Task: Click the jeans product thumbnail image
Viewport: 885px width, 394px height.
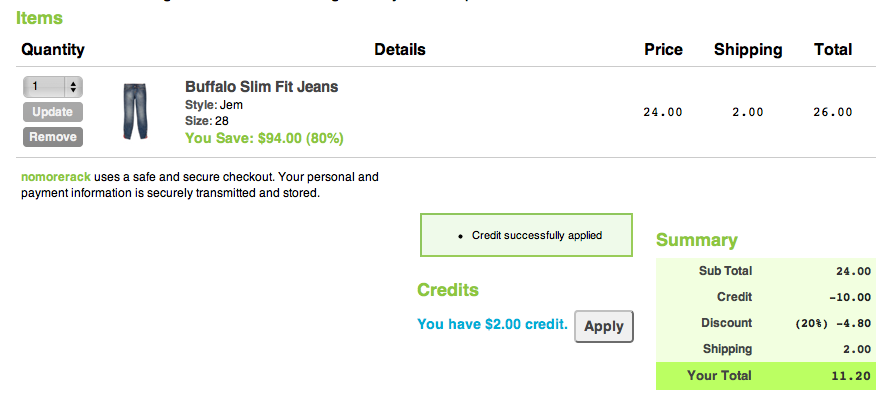Action: pos(135,112)
